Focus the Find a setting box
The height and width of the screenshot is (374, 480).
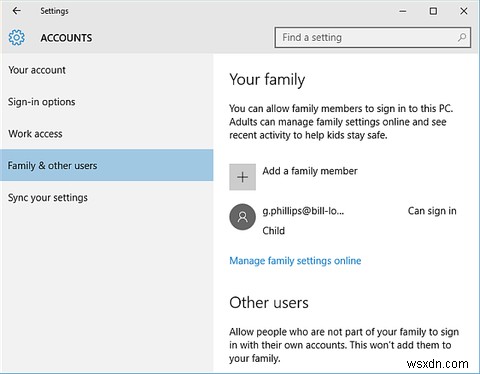[x=373, y=37]
